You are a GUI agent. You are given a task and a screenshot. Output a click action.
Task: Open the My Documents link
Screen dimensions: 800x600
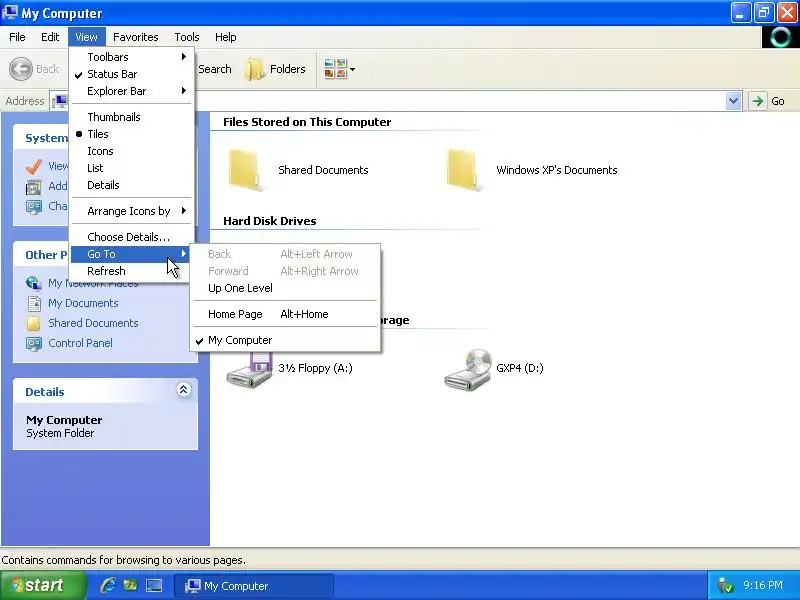point(83,303)
